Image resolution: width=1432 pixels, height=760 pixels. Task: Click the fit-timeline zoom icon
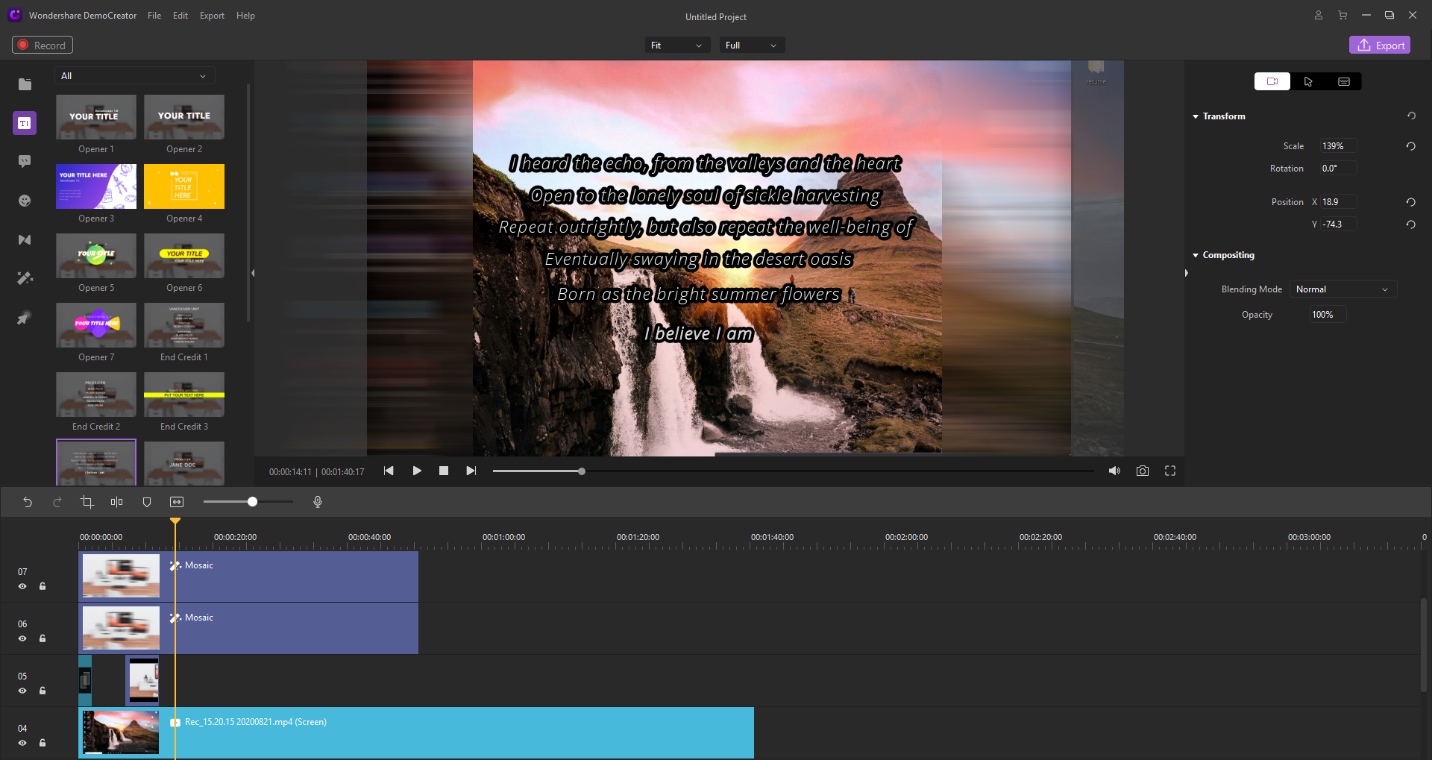coord(177,502)
